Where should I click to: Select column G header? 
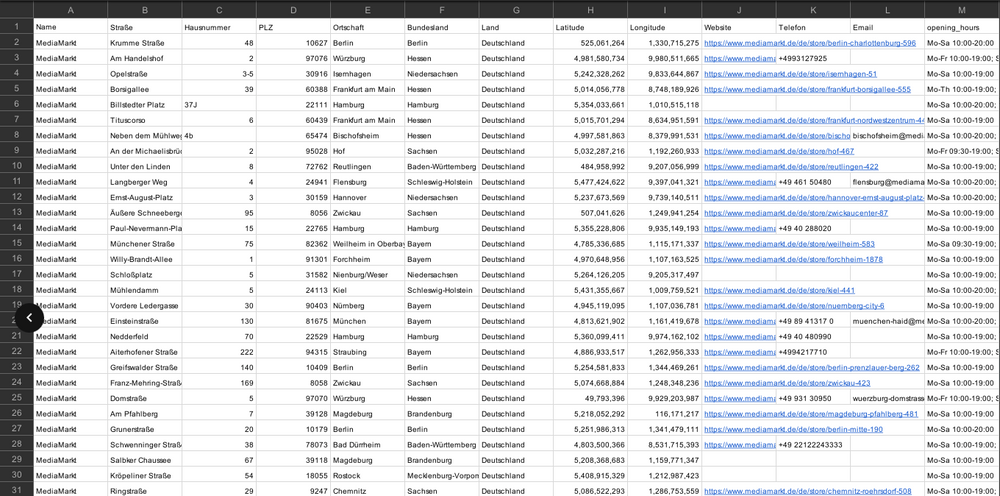pos(517,10)
